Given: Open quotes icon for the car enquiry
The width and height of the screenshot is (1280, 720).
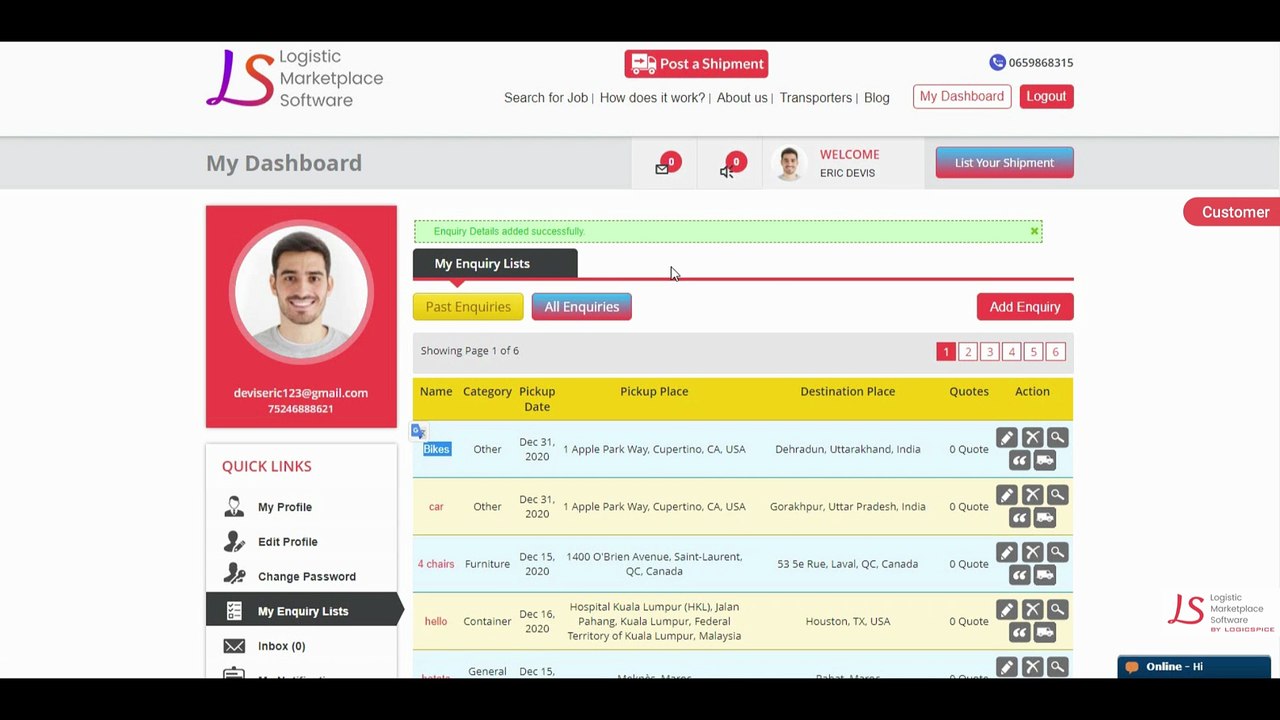Looking at the screenshot, I should 1019,518.
